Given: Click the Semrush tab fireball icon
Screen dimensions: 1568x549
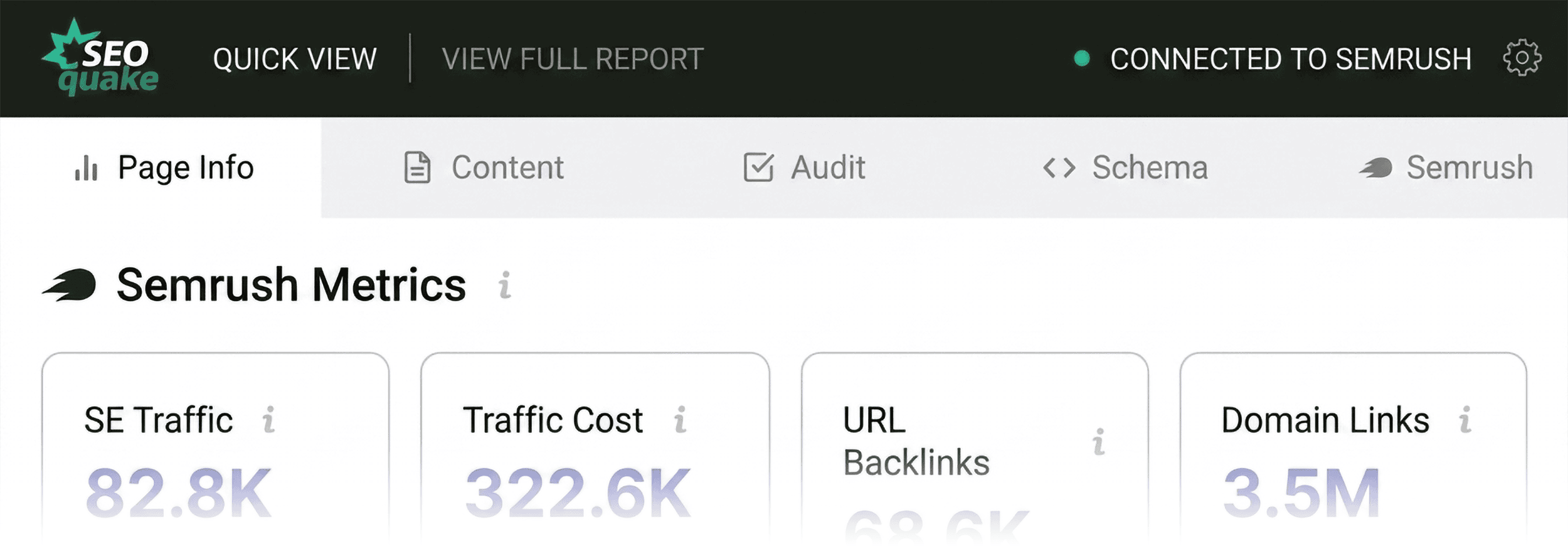Looking at the screenshot, I should (1375, 168).
